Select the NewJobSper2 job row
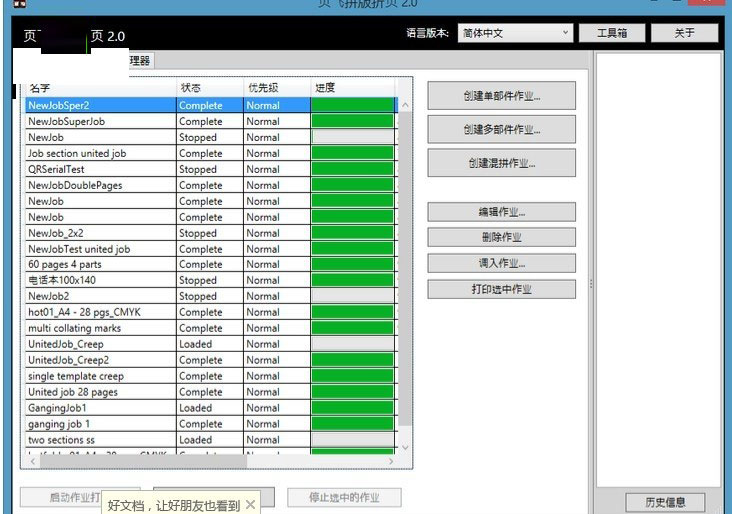Image resolution: width=732 pixels, height=514 pixels. tap(210, 106)
